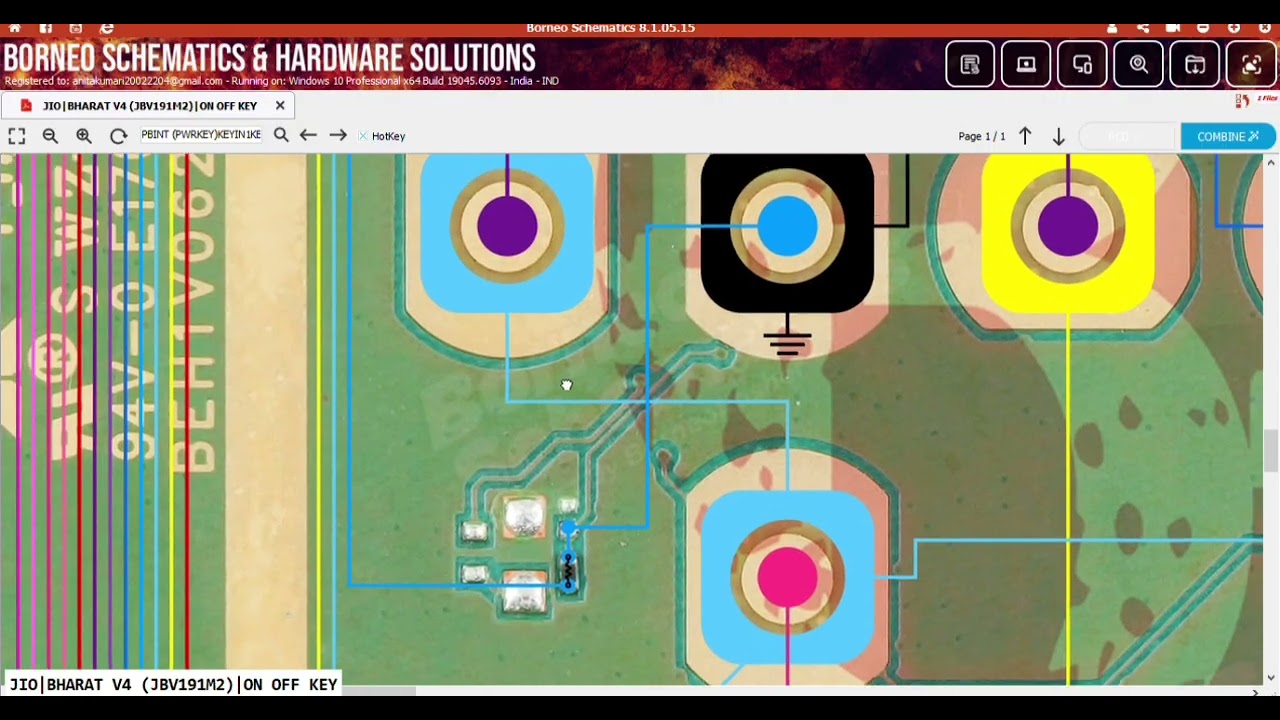Go to next page with down arrow
The width and height of the screenshot is (1280, 720).
pos(1058,136)
